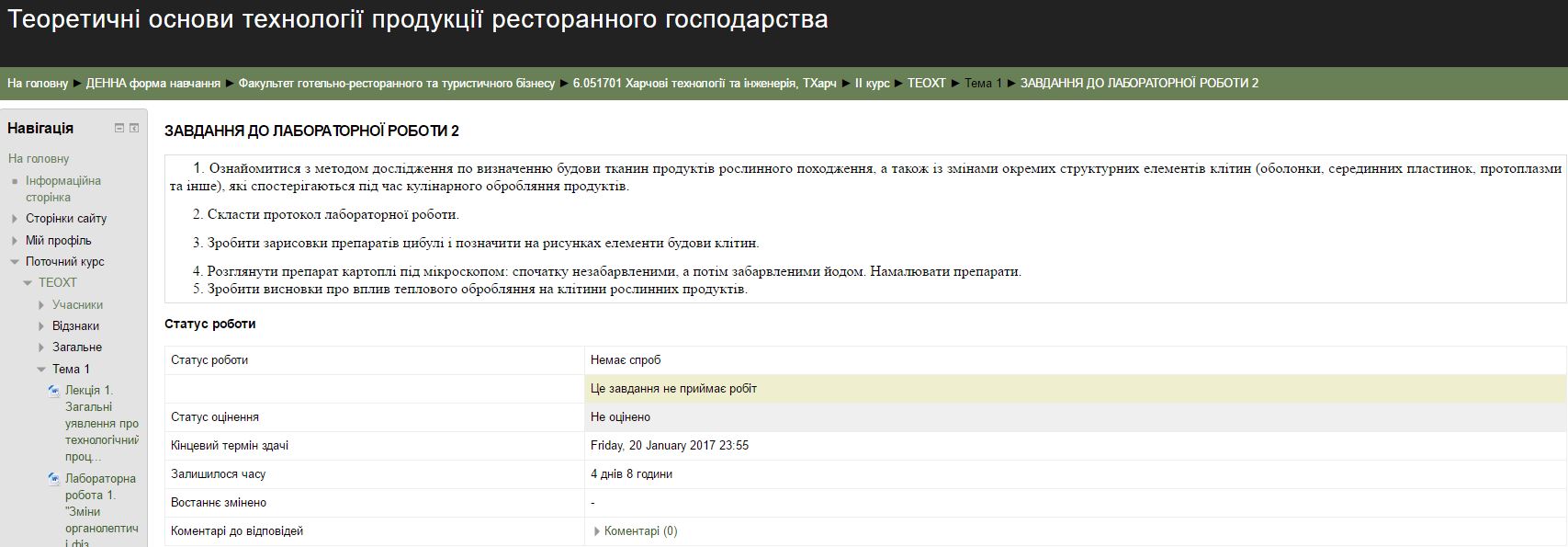Expand the Загальне section in navigation
The width and height of the screenshot is (1568, 547).
click(x=41, y=348)
